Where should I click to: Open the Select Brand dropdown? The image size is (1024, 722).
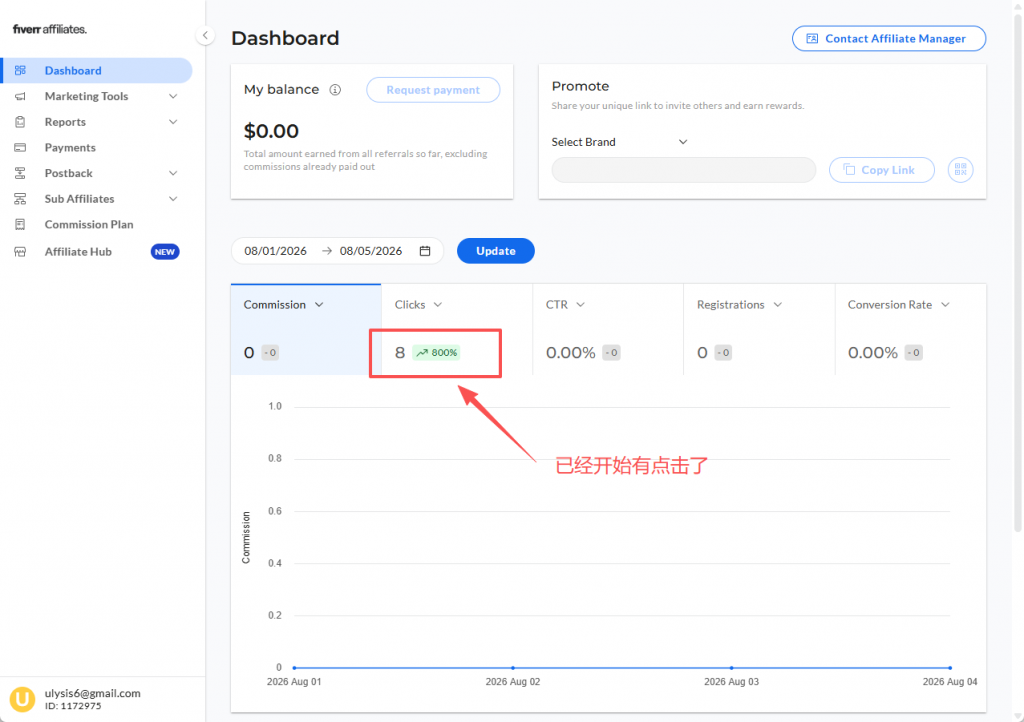(x=619, y=142)
